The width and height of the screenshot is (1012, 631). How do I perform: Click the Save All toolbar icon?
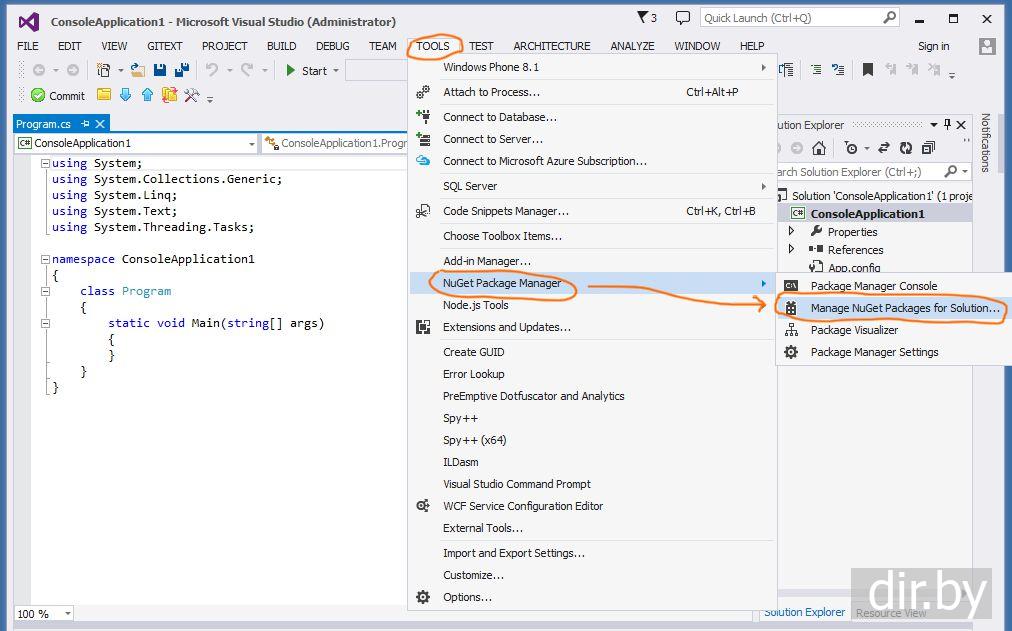click(x=182, y=70)
